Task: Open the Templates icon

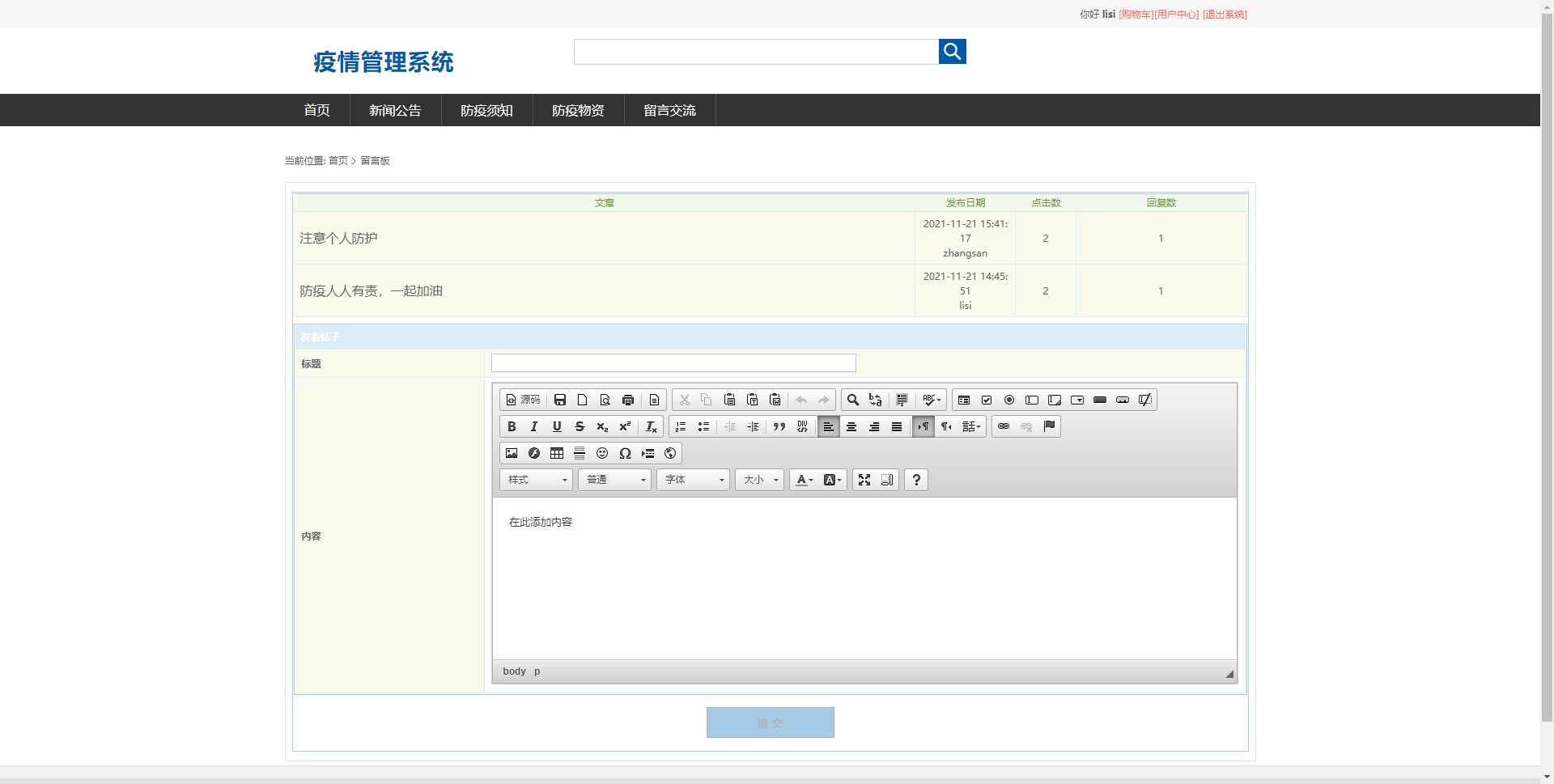Action: [654, 400]
